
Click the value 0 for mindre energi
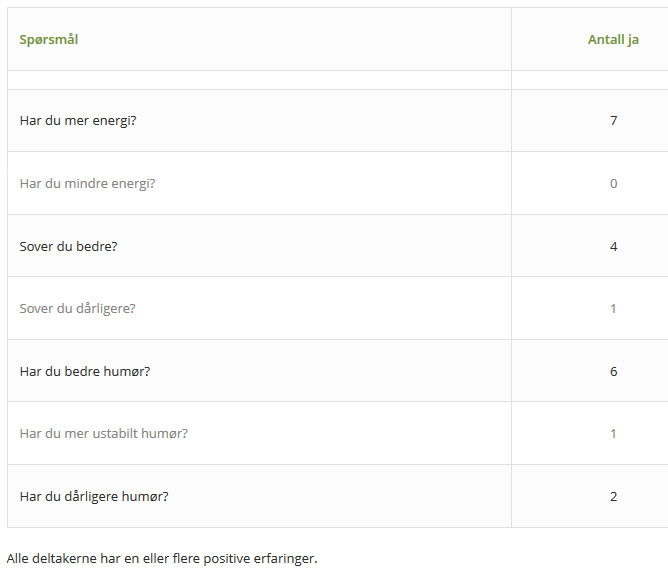[x=613, y=184]
